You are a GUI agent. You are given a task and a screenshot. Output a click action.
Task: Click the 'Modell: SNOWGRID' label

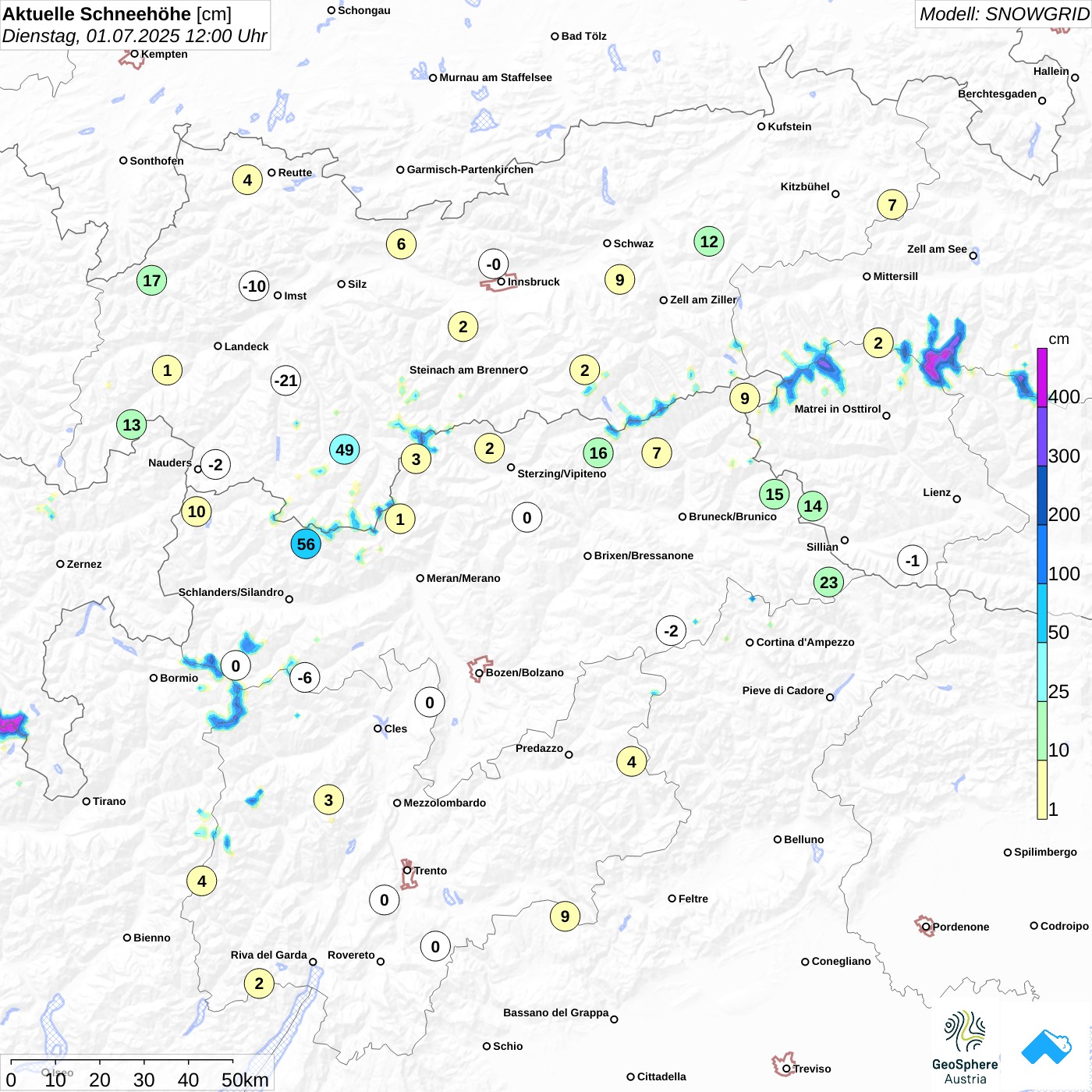[x=1004, y=13]
